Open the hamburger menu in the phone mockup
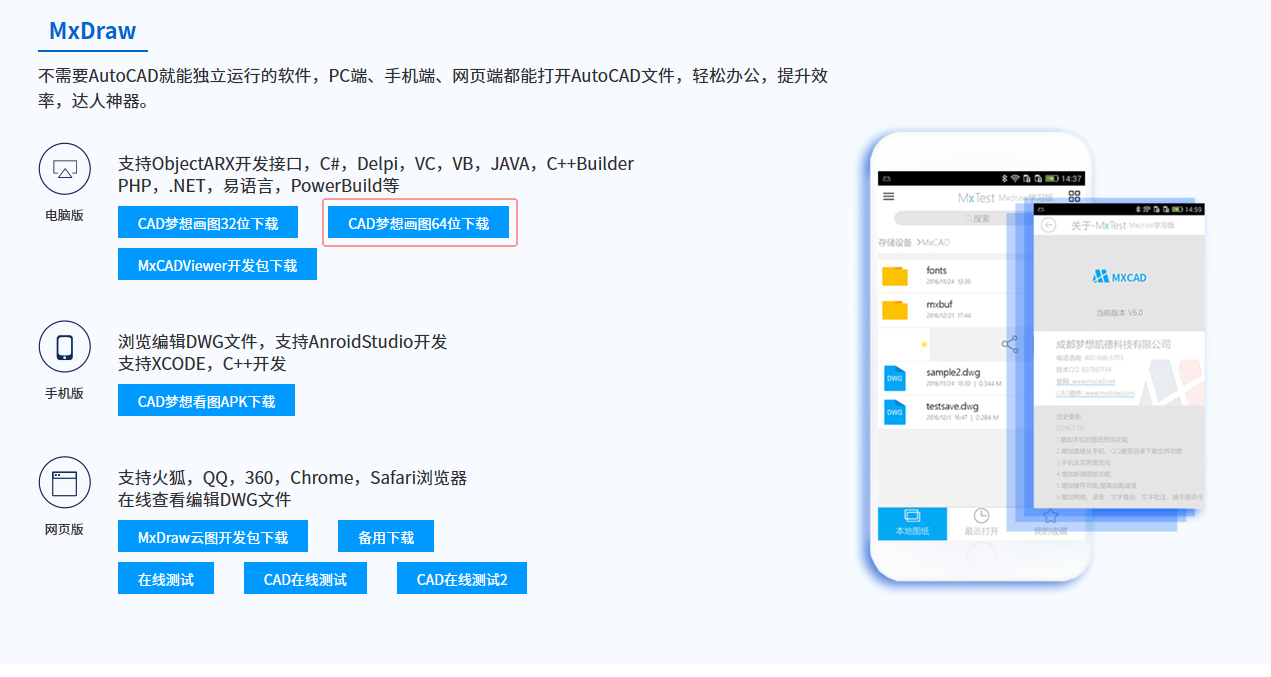1271x677 pixels. [888, 196]
